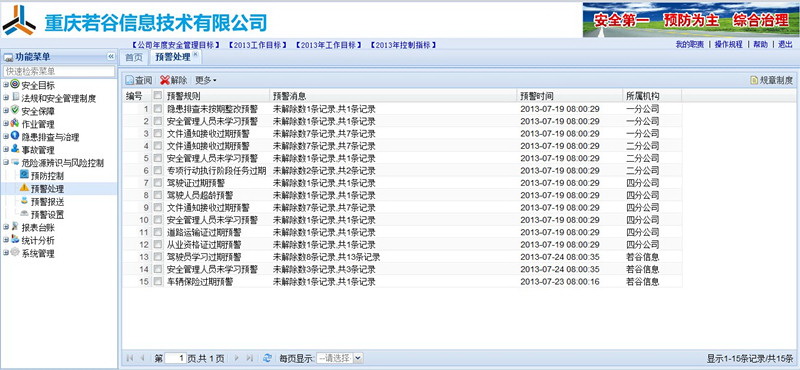Open the 公司年度安全管理目标 link
800x370 pixels.
click(x=176, y=45)
